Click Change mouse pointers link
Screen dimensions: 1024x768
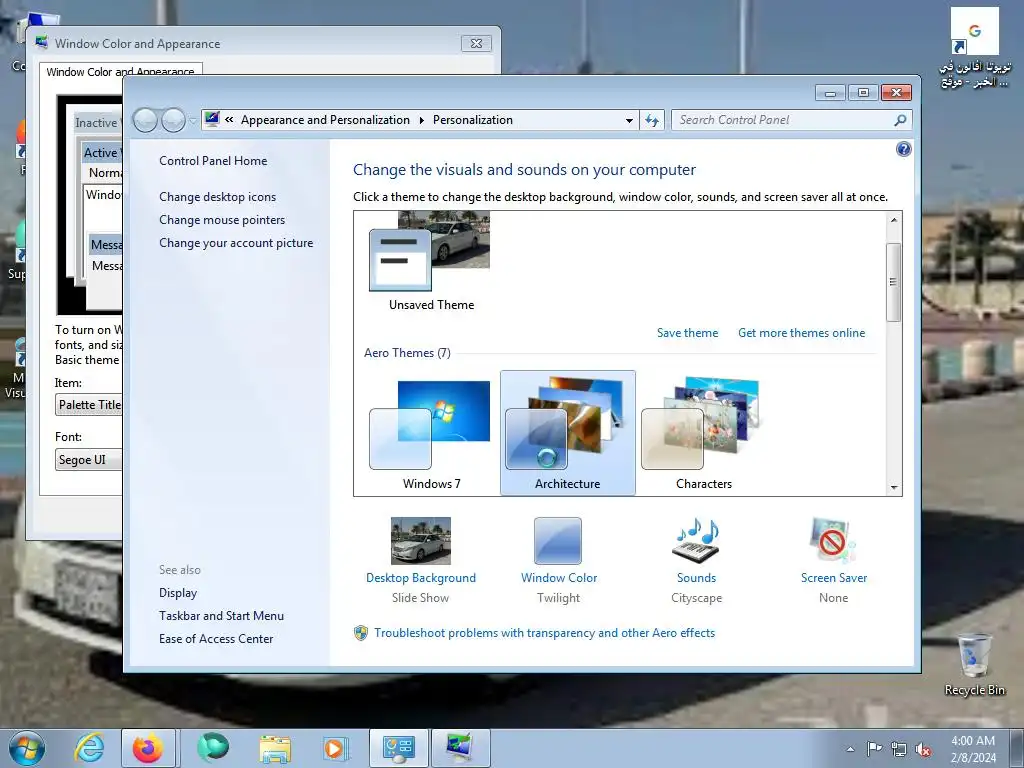pos(222,220)
